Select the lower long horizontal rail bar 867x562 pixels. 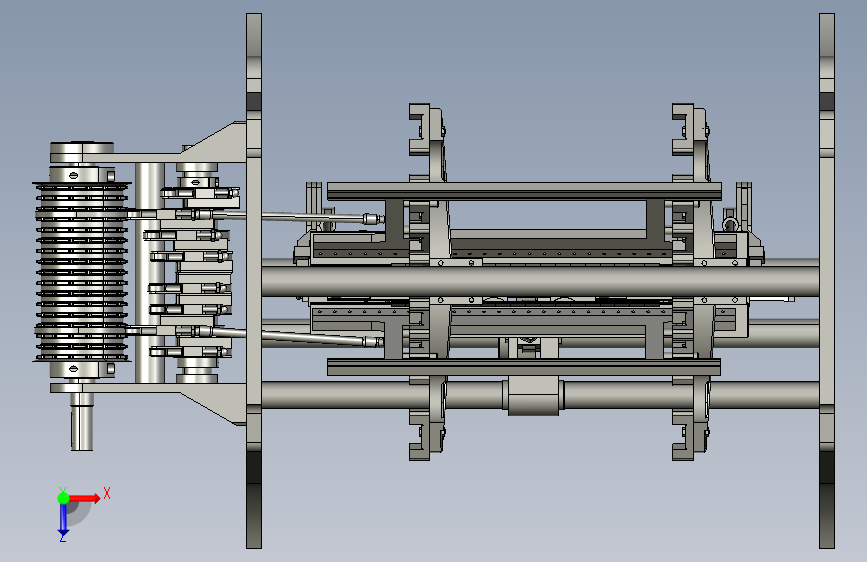(x=524, y=367)
